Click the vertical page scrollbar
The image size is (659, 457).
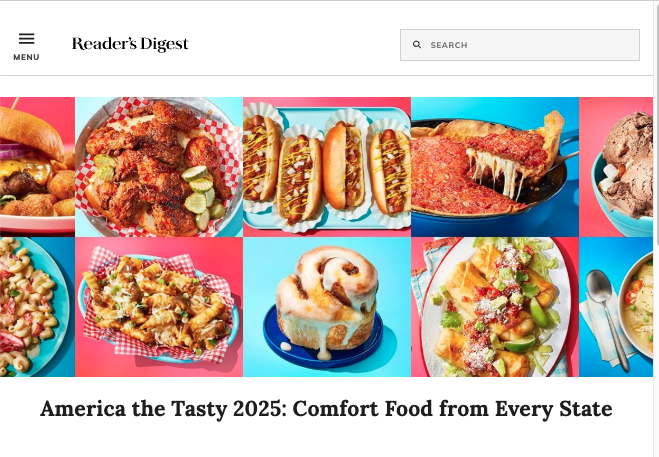coord(656,228)
